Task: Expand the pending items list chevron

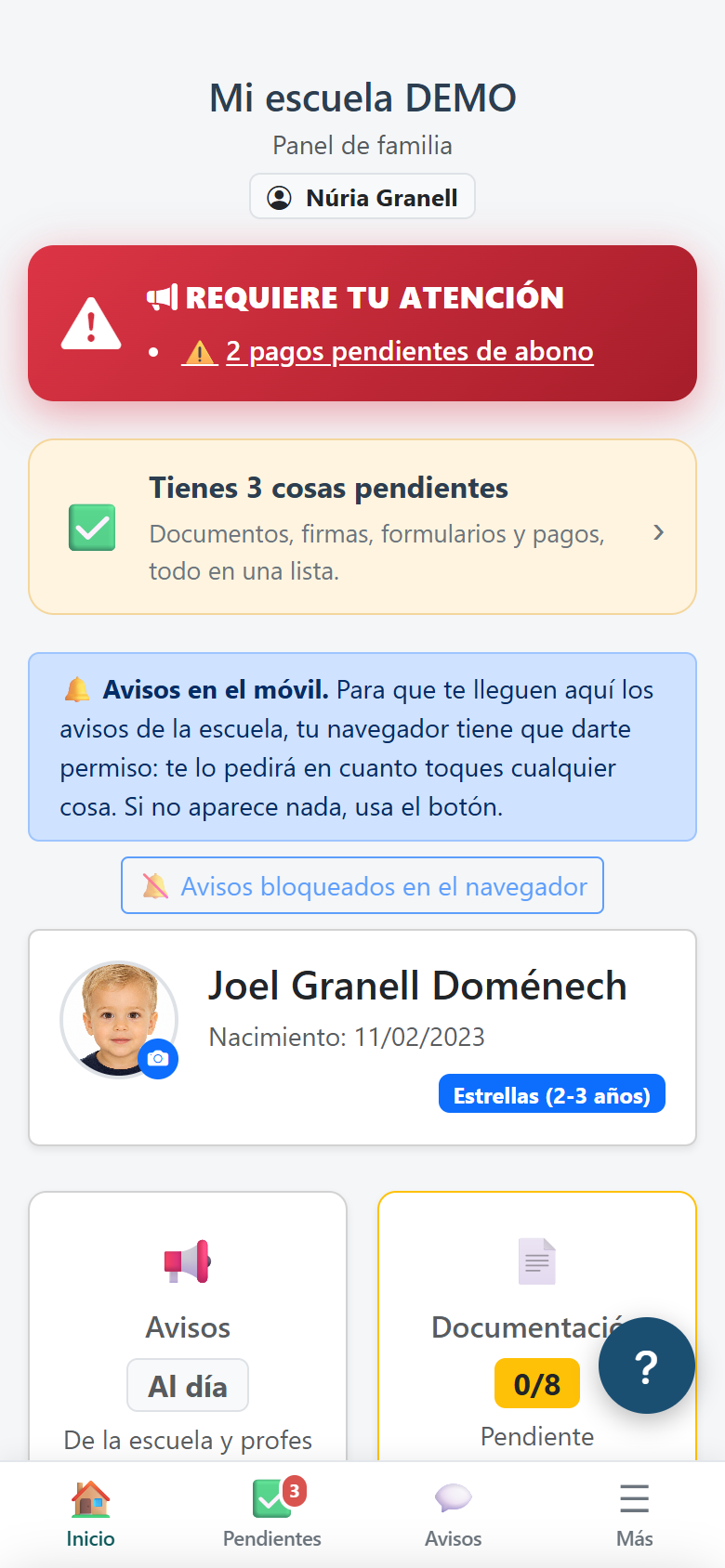Action: (658, 532)
